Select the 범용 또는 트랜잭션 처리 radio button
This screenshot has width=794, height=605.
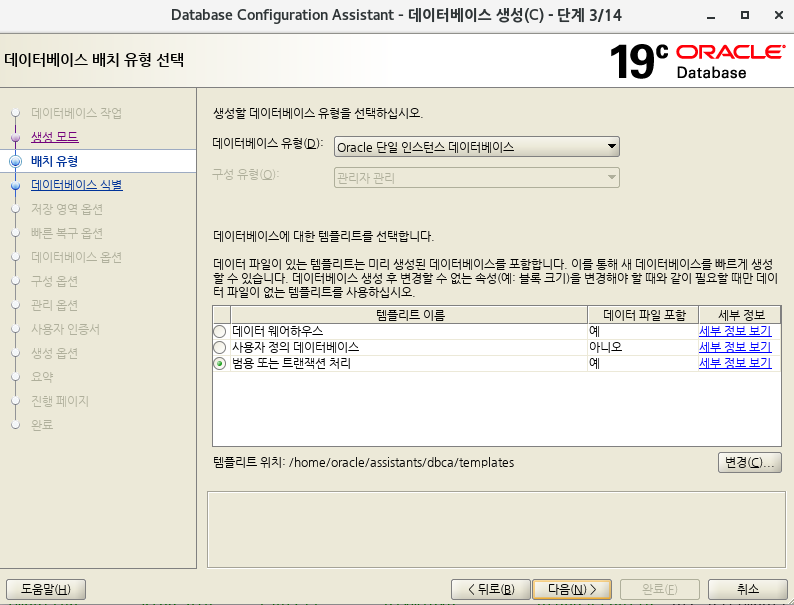coord(219,364)
